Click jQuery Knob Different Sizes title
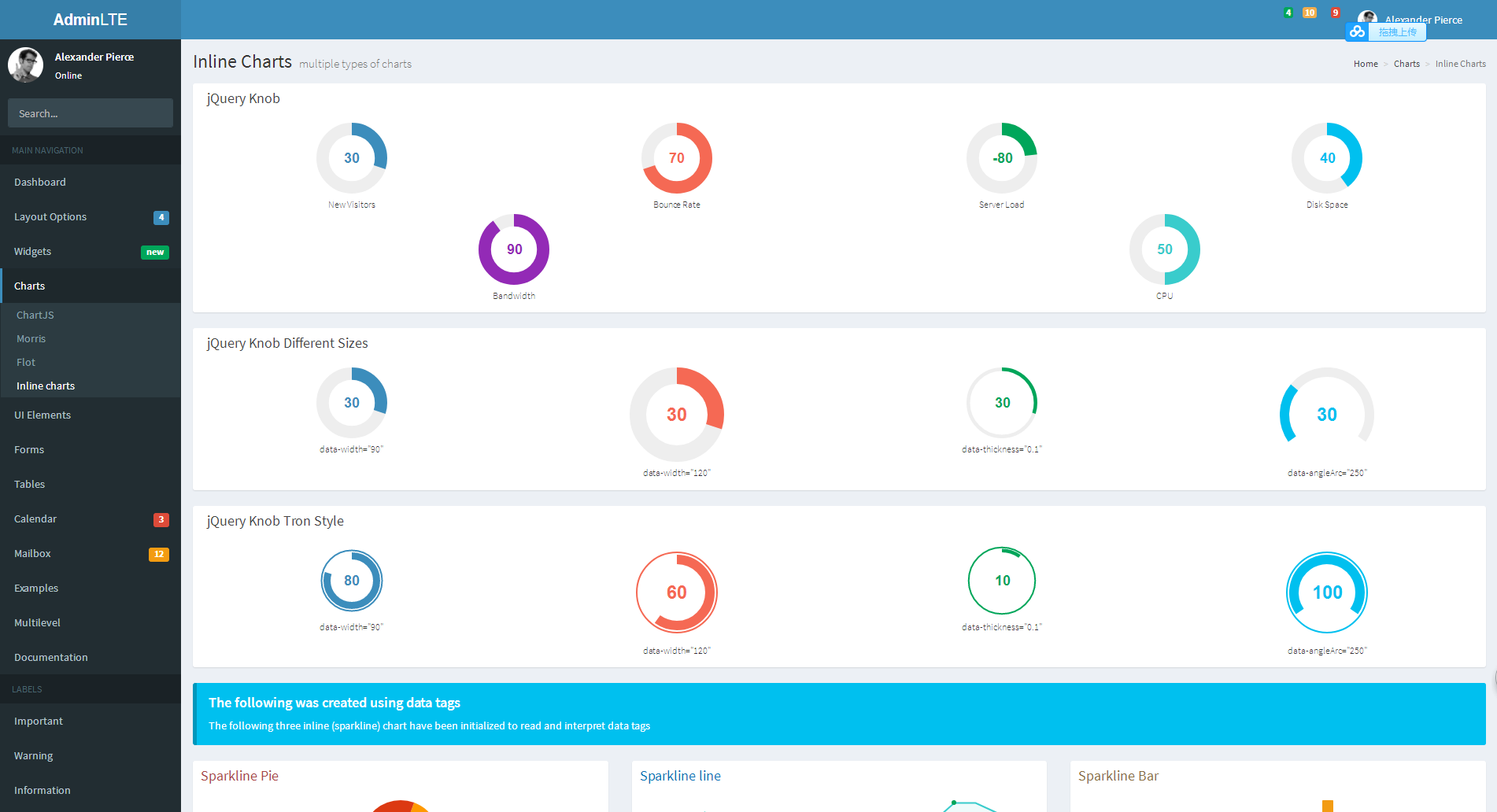 point(287,343)
